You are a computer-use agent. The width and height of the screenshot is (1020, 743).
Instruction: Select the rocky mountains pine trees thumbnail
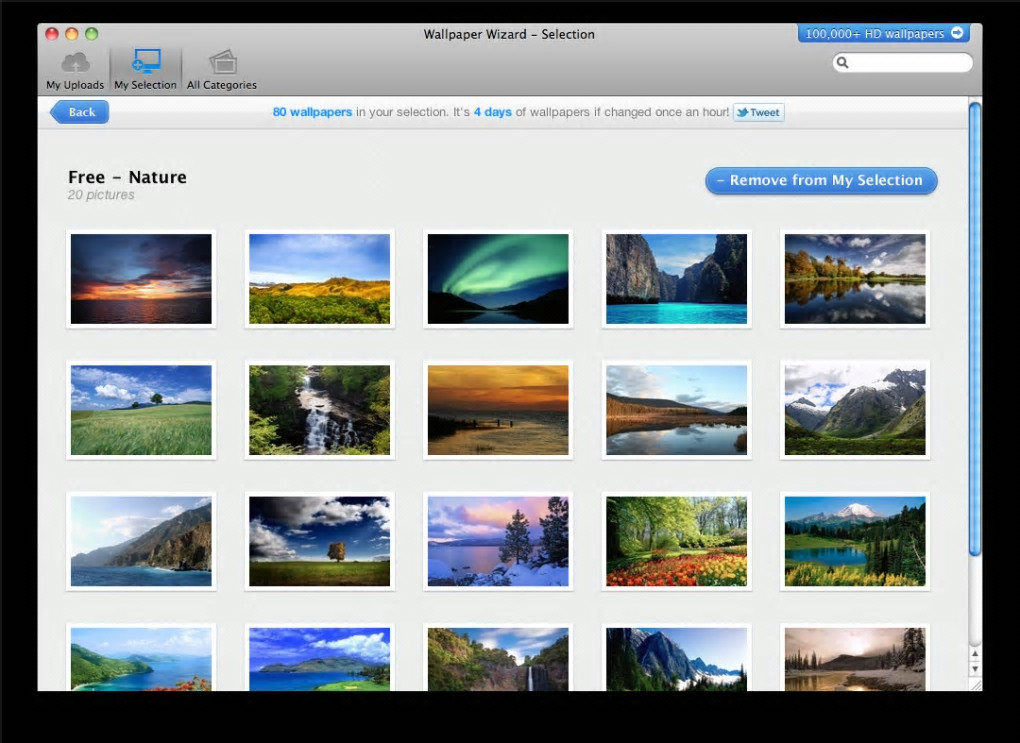tap(677, 658)
